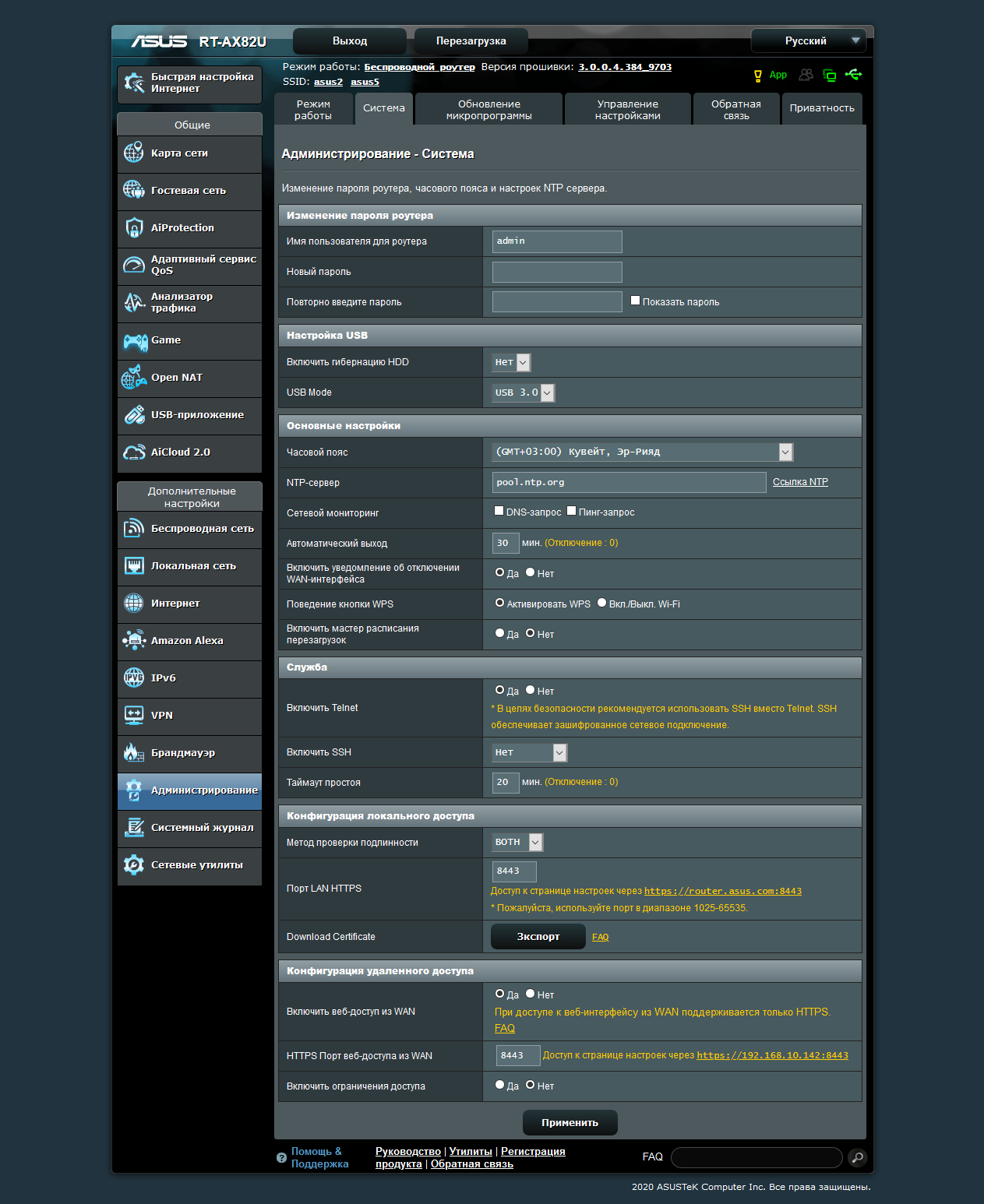Click the Выход logout button
984x1204 pixels.
point(350,41)
